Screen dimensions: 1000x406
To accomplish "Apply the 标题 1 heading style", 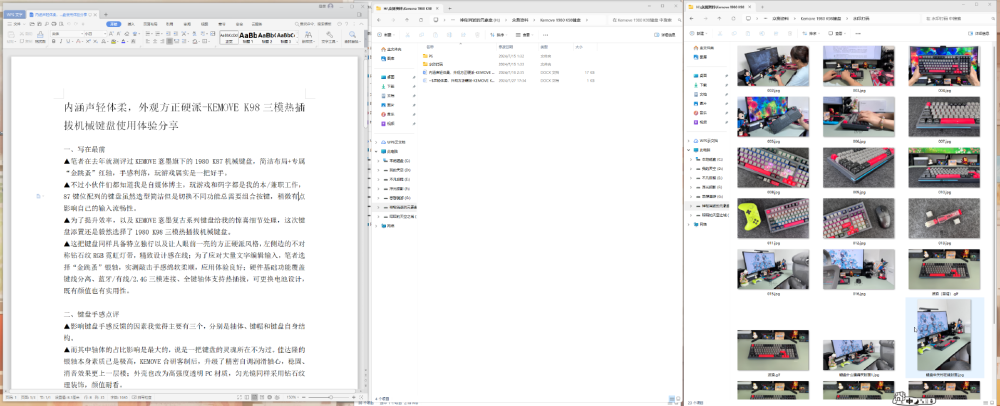I will [248, 37].
